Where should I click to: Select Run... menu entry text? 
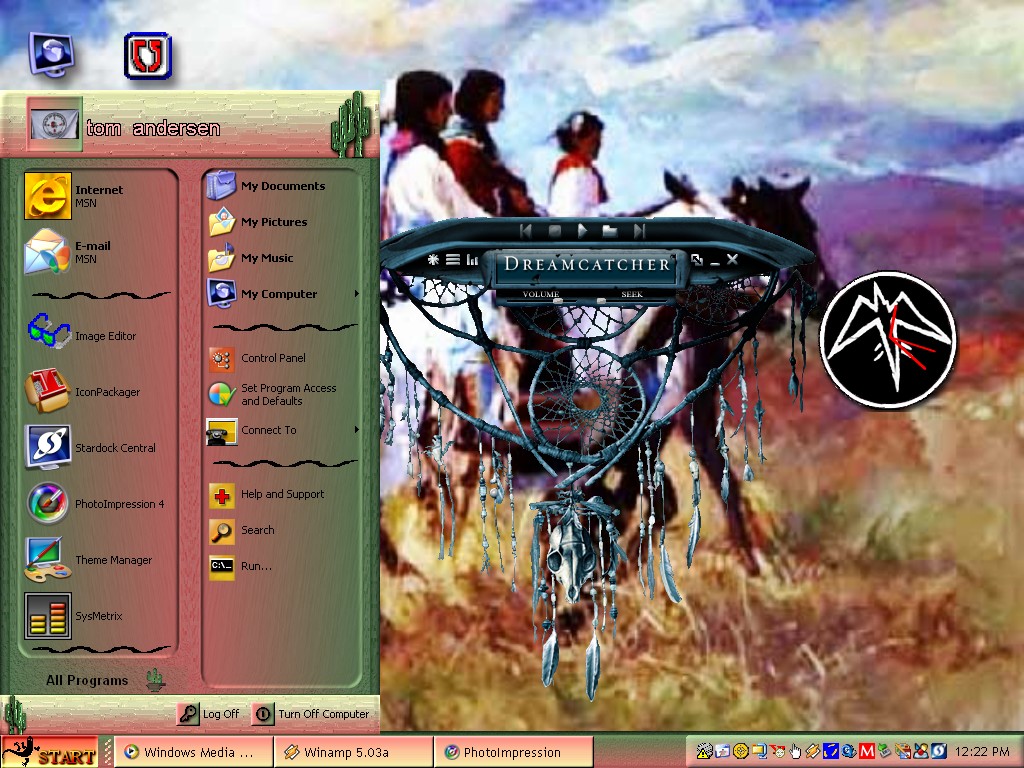256,566
